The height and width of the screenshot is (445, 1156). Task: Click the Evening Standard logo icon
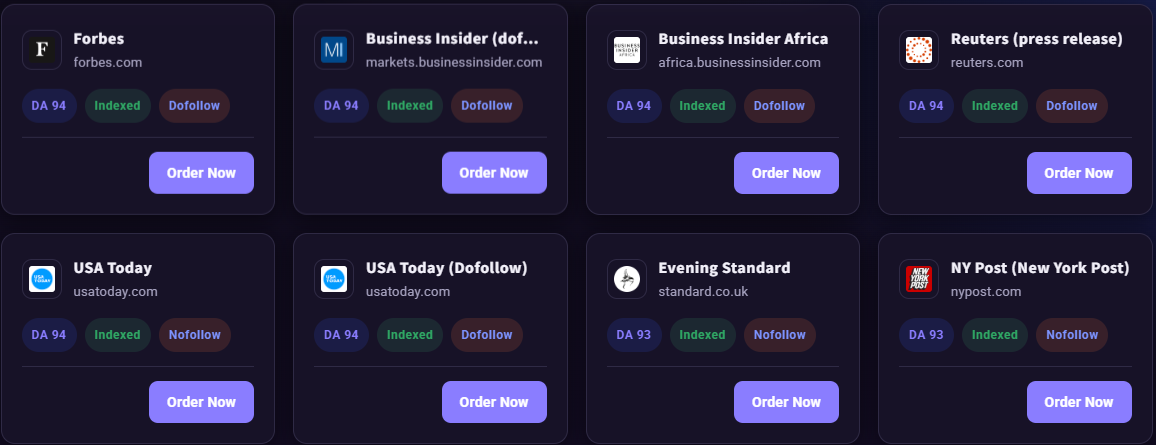[627, 279]
